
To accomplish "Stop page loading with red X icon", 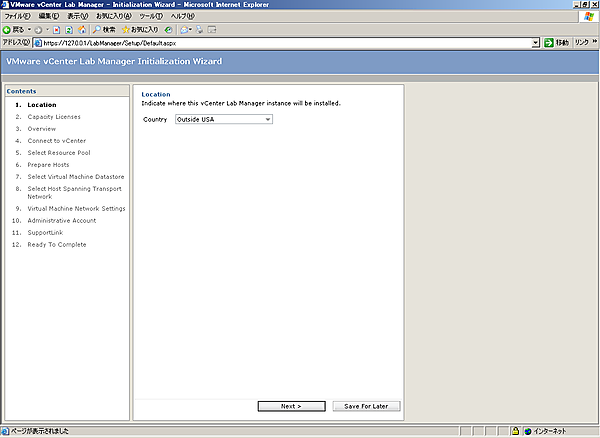I will [x=57, y=30].
